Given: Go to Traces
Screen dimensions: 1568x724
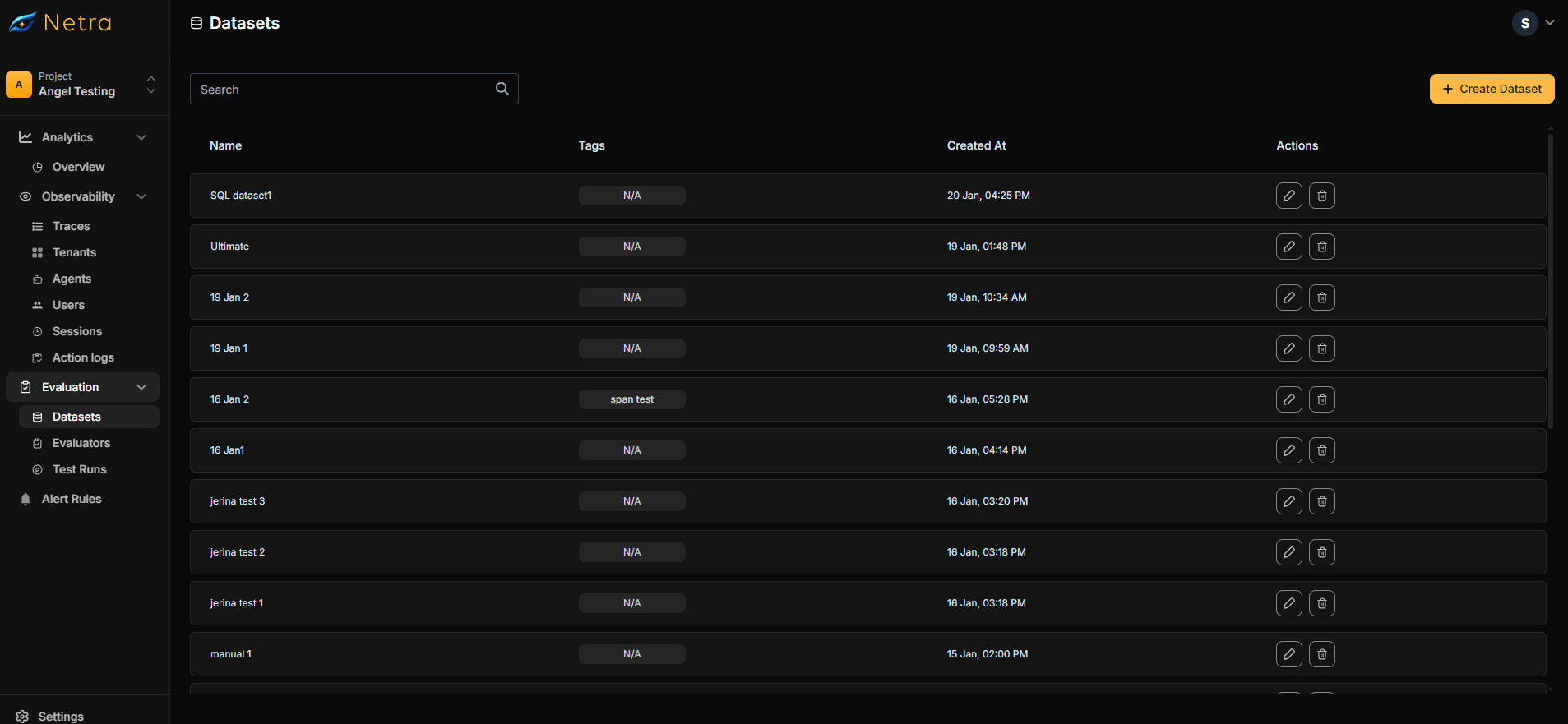Looking at the screenshot, I should 71,226.
